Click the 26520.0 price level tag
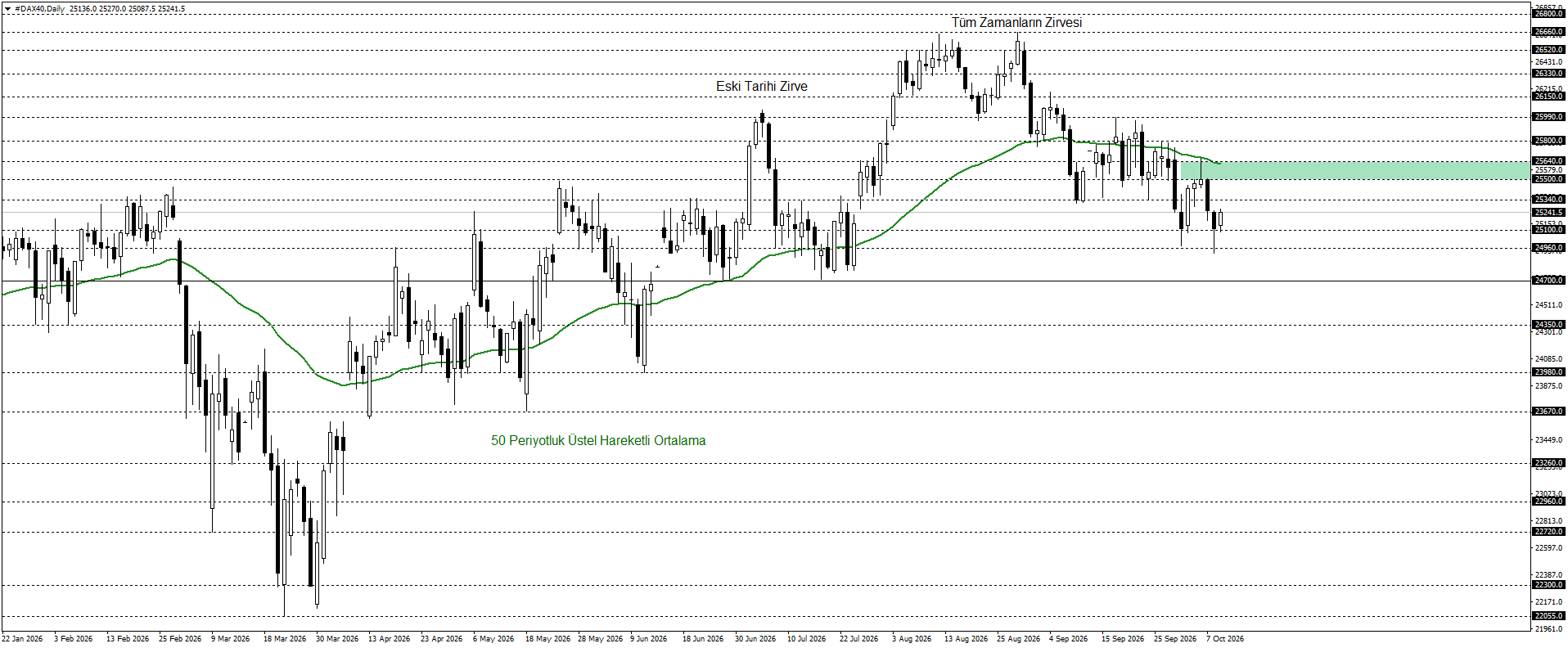 click(x=1548, y=50)
